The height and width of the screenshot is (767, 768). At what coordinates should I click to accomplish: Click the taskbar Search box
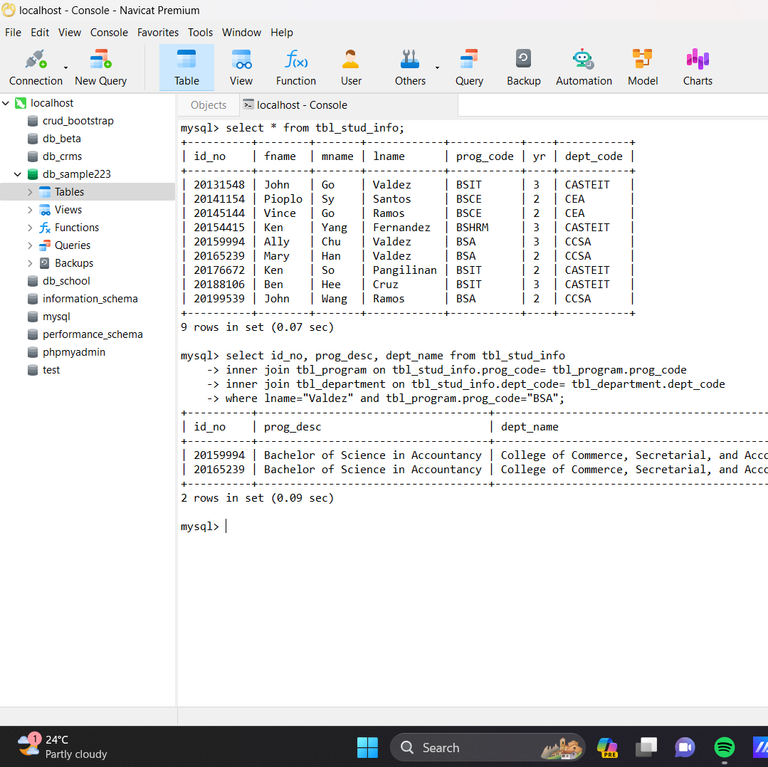tap(488, 747)
